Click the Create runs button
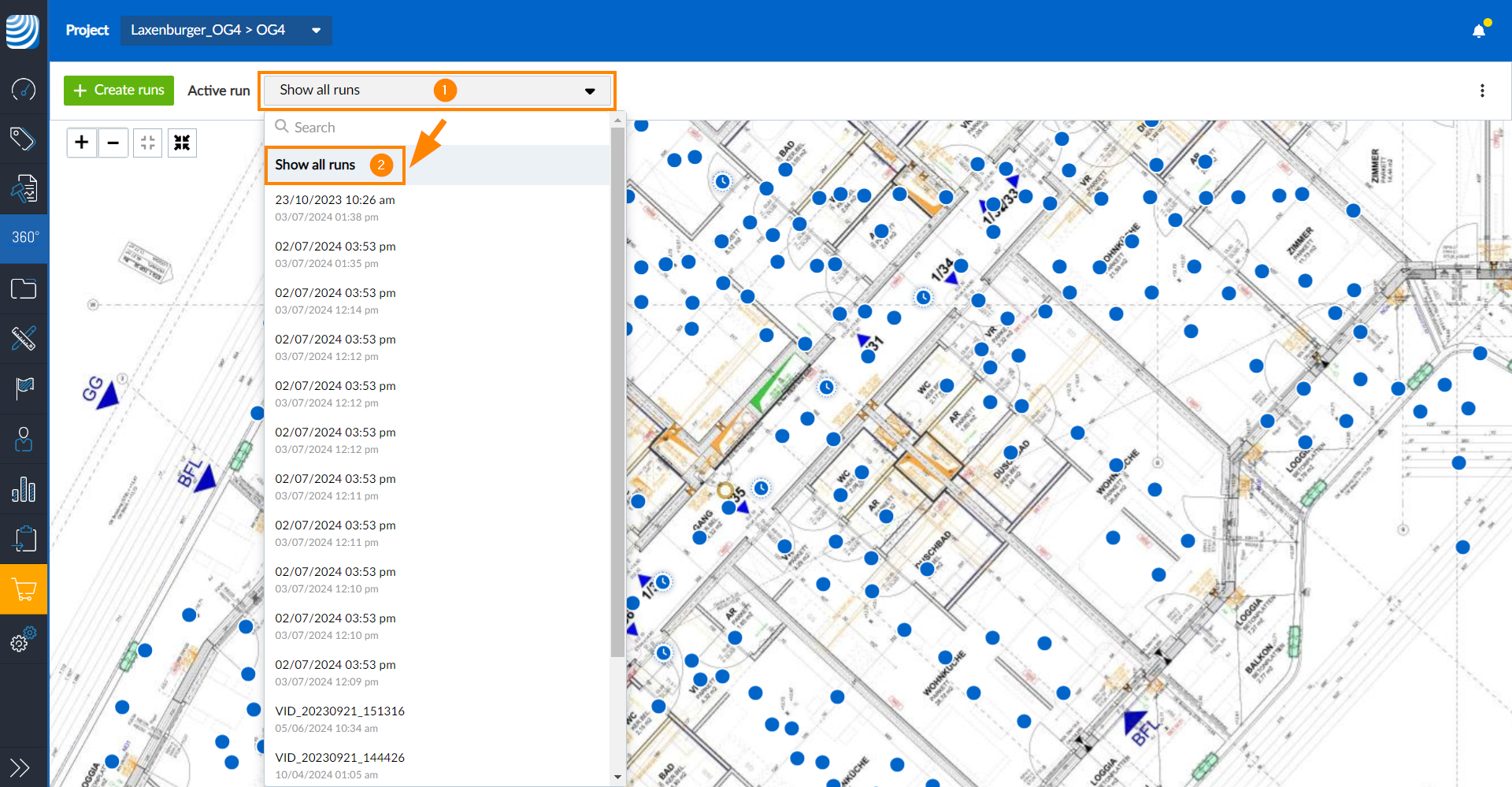 click(x=119, y=91)
